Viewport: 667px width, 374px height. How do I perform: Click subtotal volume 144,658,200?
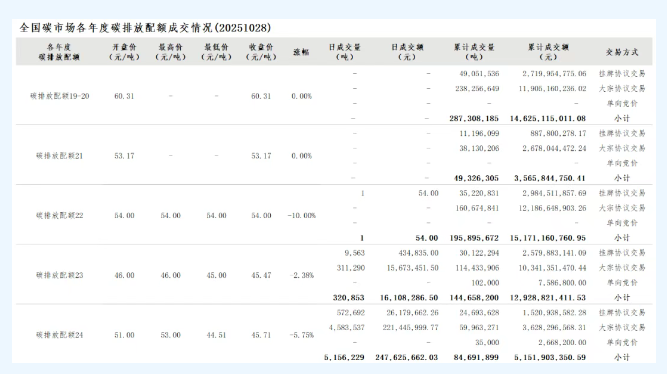click(474, 297)
